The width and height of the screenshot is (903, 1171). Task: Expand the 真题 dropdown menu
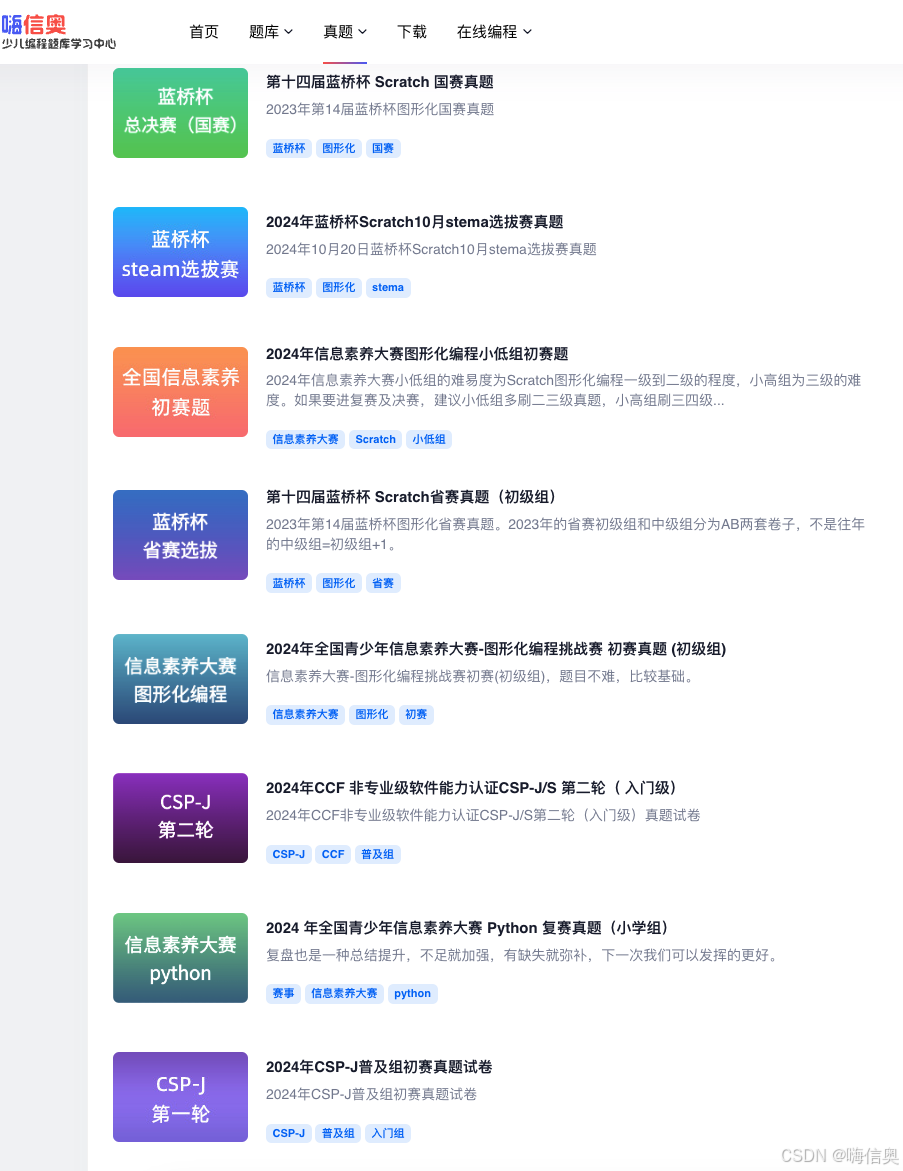pyautogui.click(x=344, y=31)
